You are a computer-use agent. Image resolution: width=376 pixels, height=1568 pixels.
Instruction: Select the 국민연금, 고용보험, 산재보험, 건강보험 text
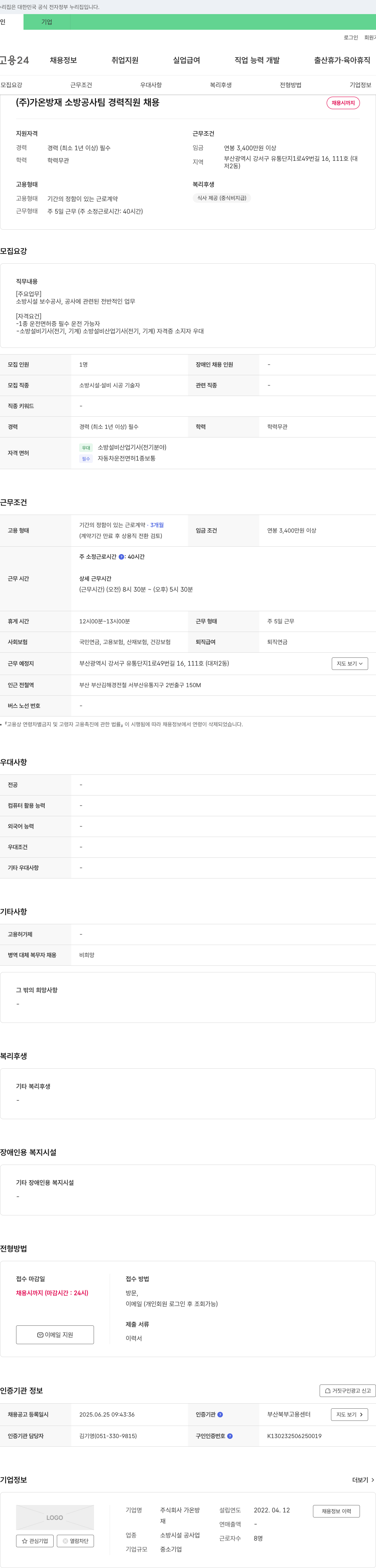pyautogui.click(x=125, y=642)
